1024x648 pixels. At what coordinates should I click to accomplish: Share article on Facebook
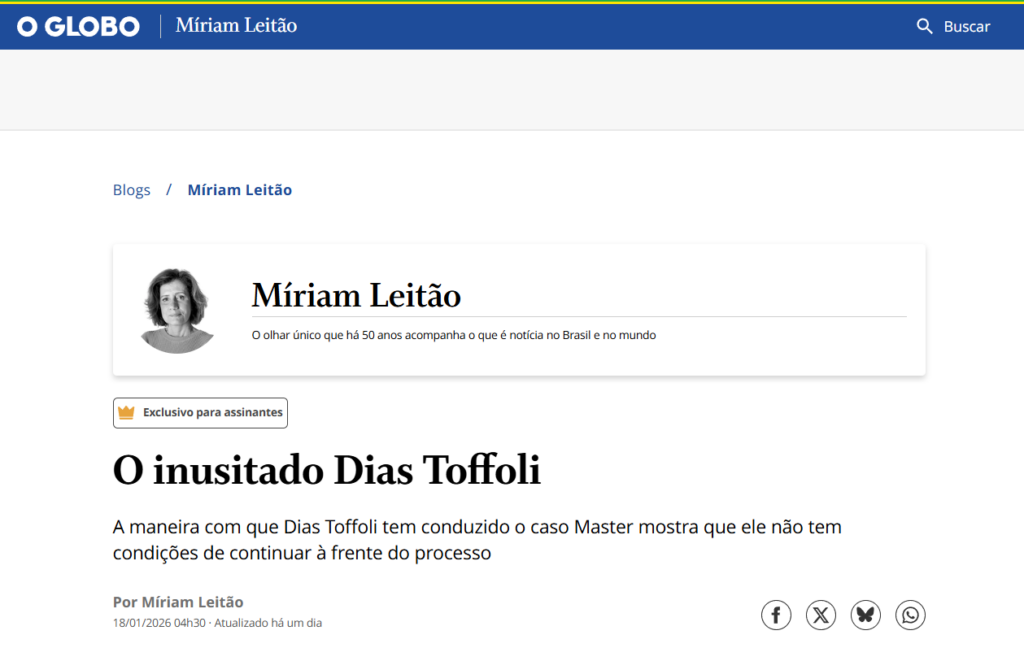(x=776, y=614)
